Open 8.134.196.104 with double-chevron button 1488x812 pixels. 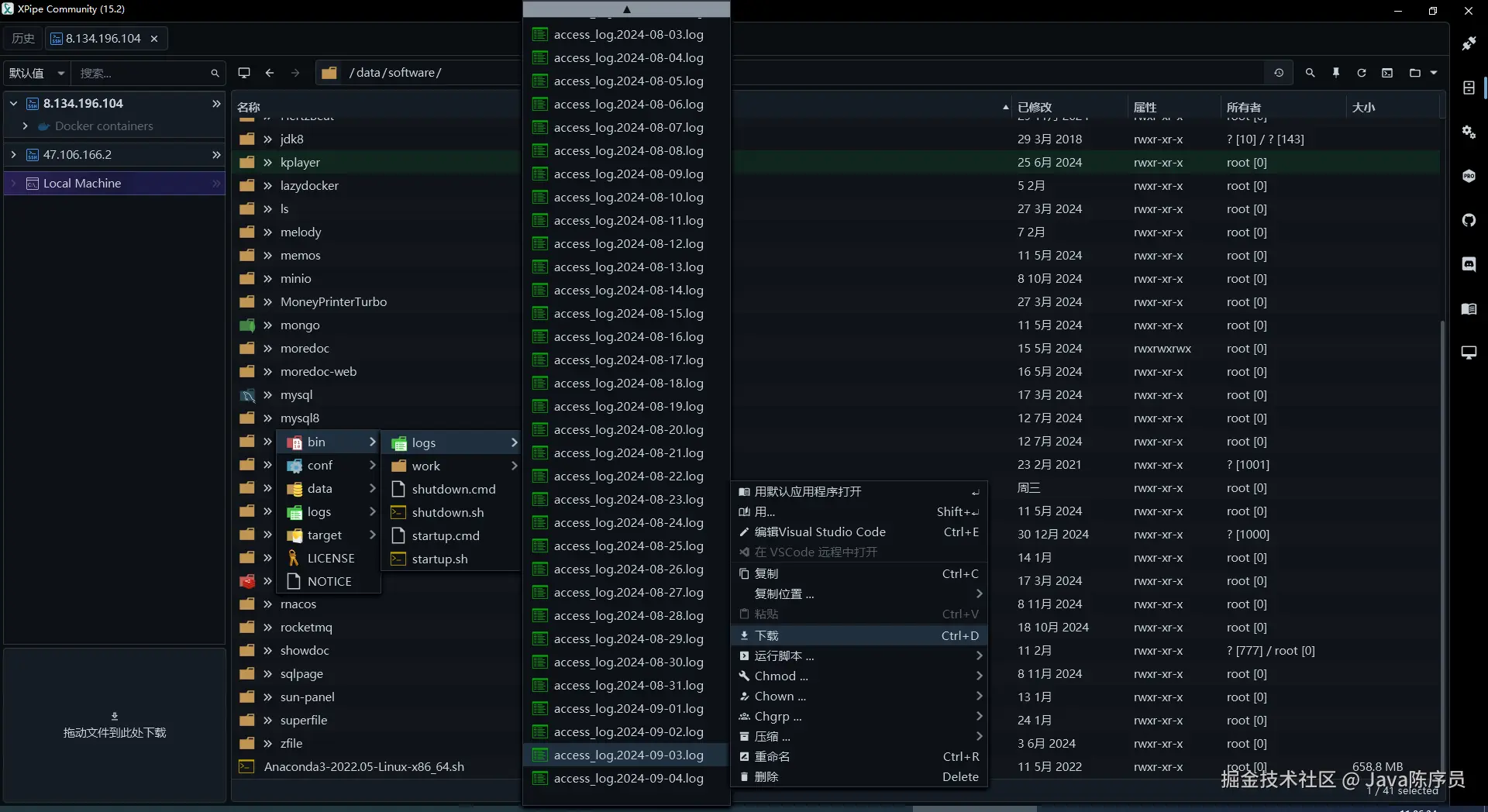point(216,103)
